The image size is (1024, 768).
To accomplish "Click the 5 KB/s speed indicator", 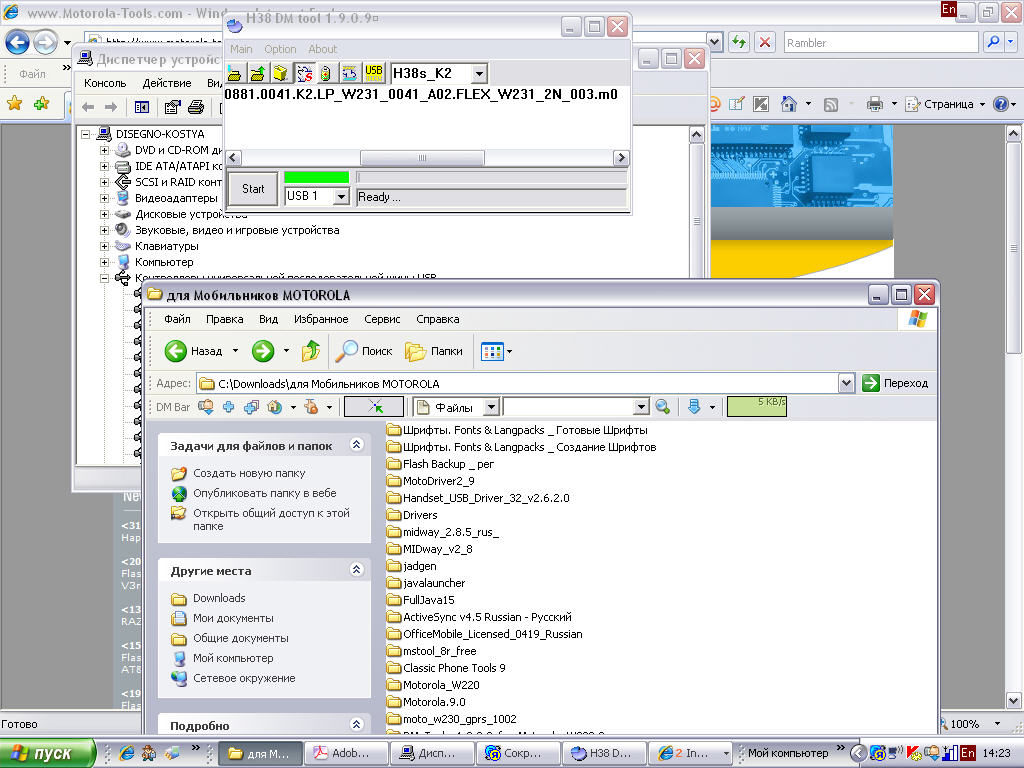I will click(x=757, y=406).
